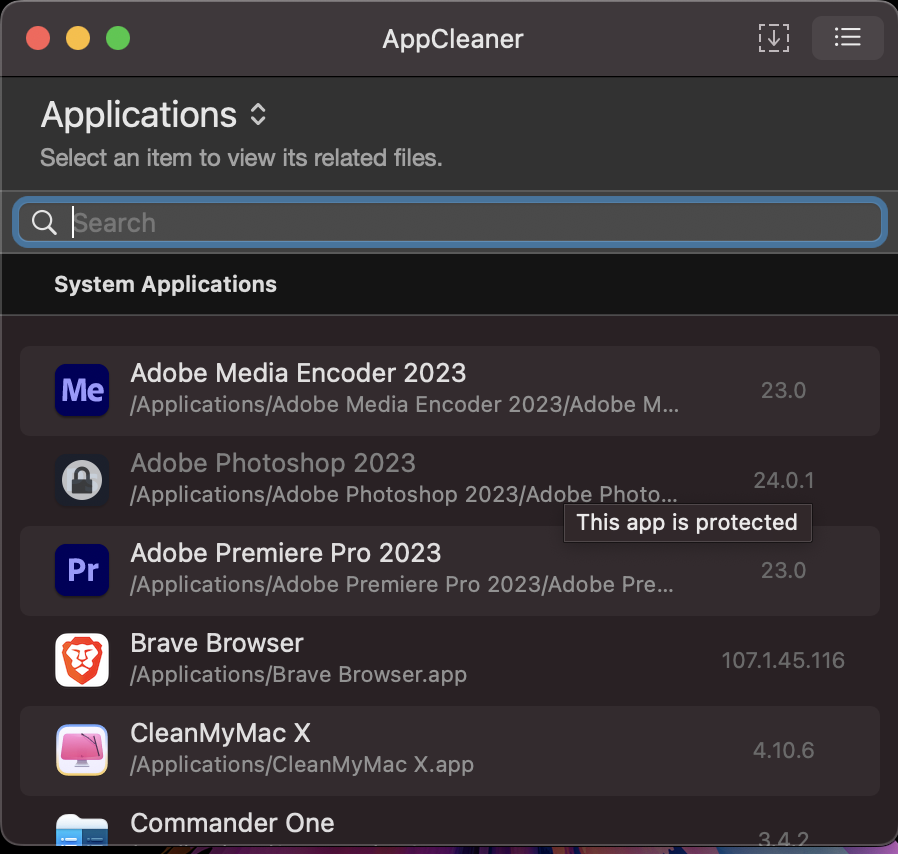Click the 'This app is protected' tooltip
Viewport: 898px width, 854px height.
[688, 523]
